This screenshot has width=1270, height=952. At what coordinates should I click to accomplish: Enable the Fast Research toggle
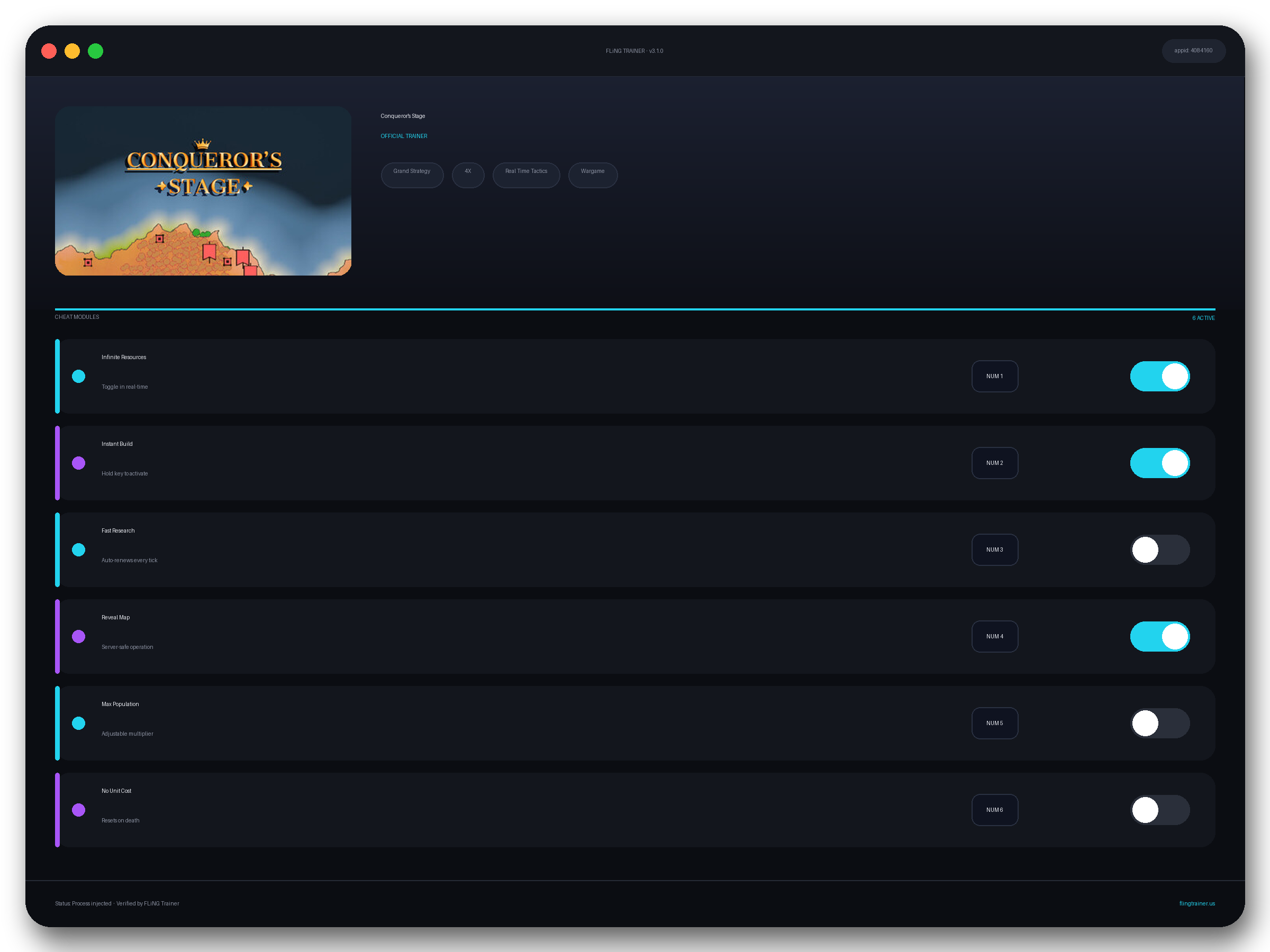point(1160,550)
